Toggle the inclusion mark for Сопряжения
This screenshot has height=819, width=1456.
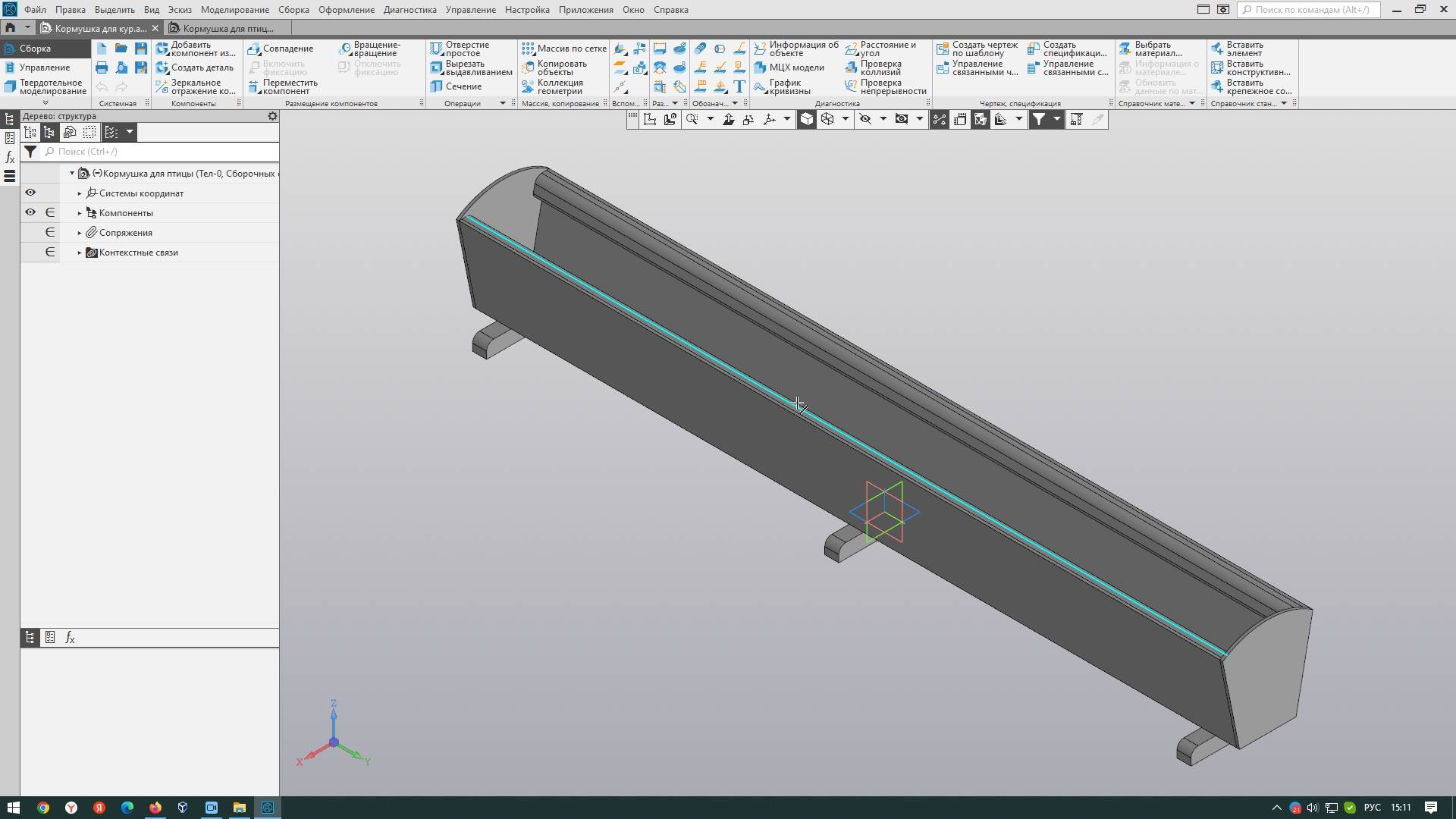click(50, 232)
